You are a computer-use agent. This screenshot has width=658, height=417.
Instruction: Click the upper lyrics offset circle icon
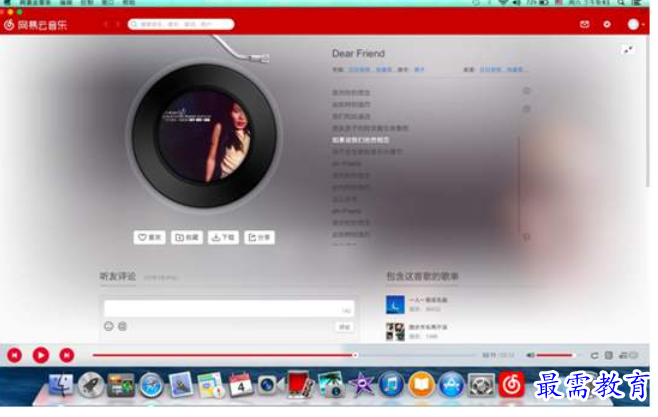click(x=527, y=91)
